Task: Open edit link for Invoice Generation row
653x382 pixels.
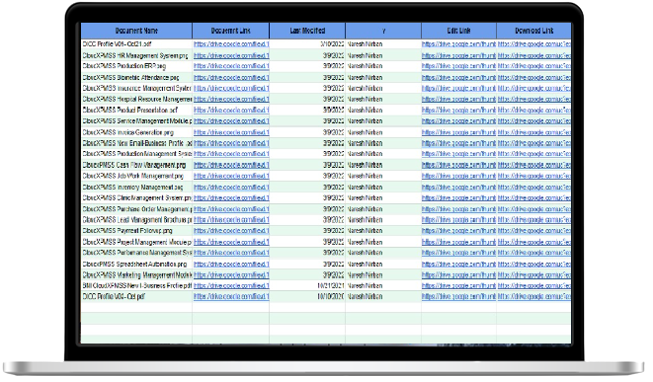Action: point(459,132)
